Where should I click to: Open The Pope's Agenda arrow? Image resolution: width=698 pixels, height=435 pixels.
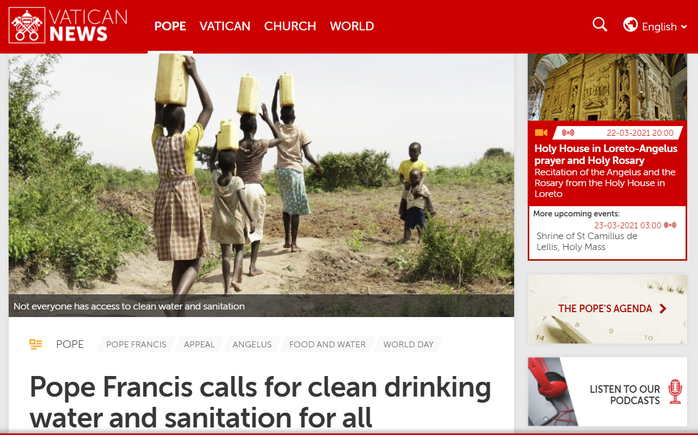pyautogui.click(x=663, y=309)
